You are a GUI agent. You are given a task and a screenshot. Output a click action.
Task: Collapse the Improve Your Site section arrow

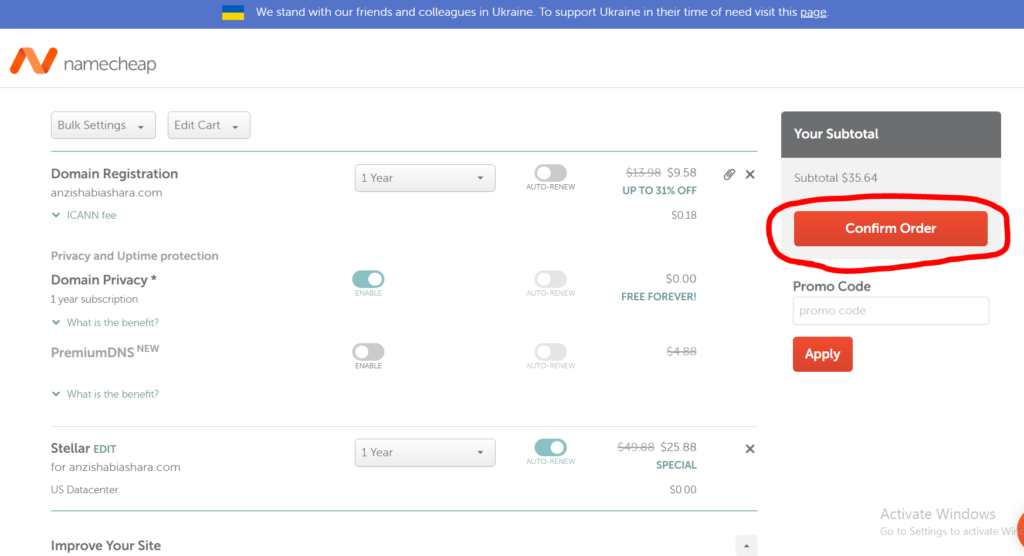click(746, 546)
